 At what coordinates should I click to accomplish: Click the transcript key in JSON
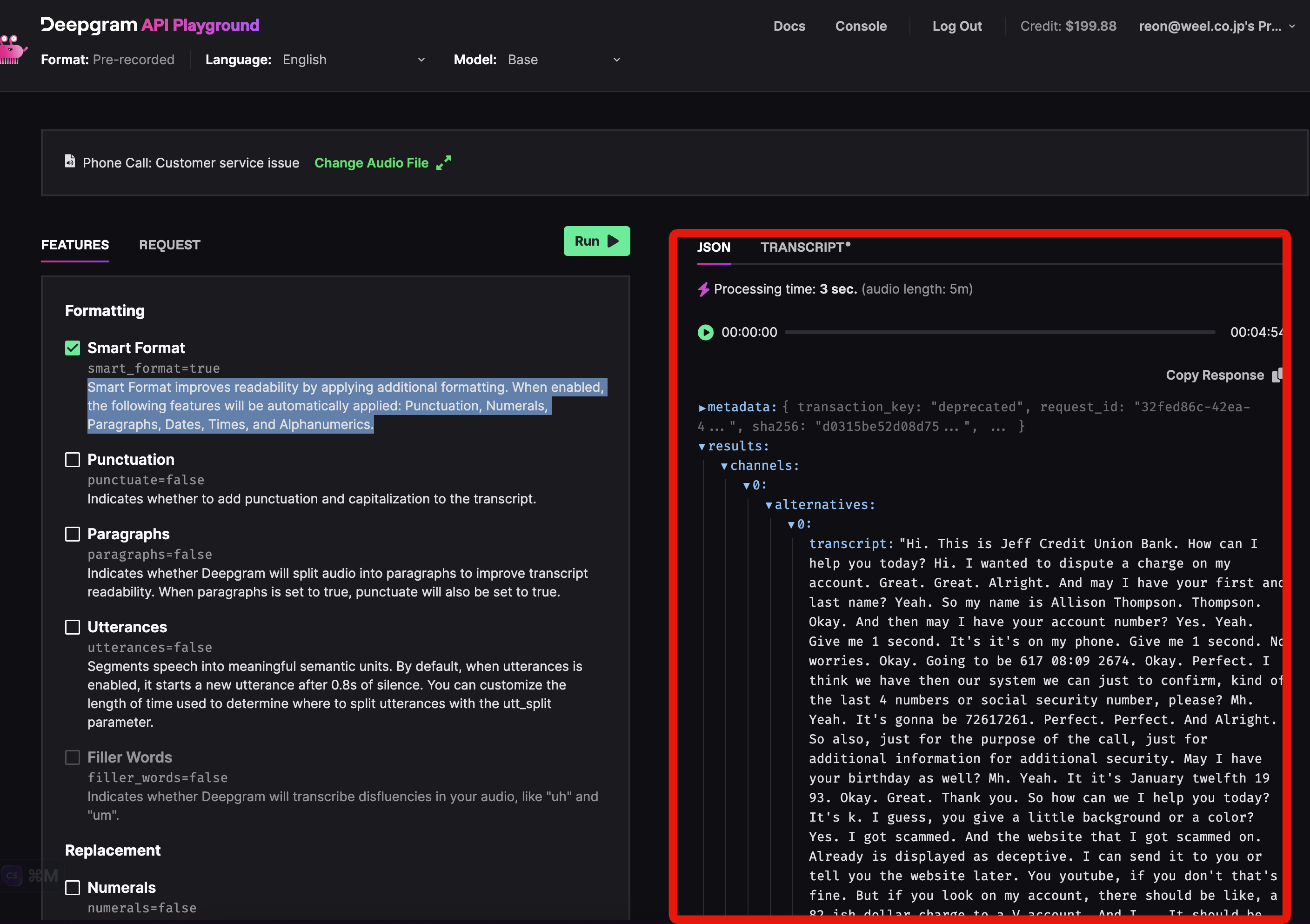tap(851, 543)
